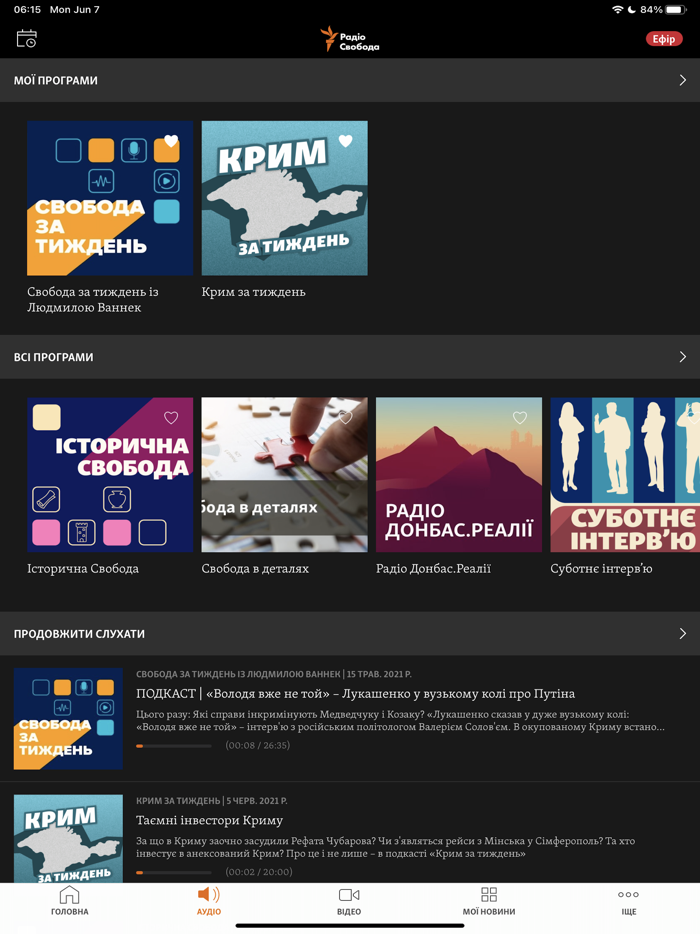The width and height of the screenshot is (700, 934).
Task: Go to the Головна home tab
Action: click(x=70, y=901)
